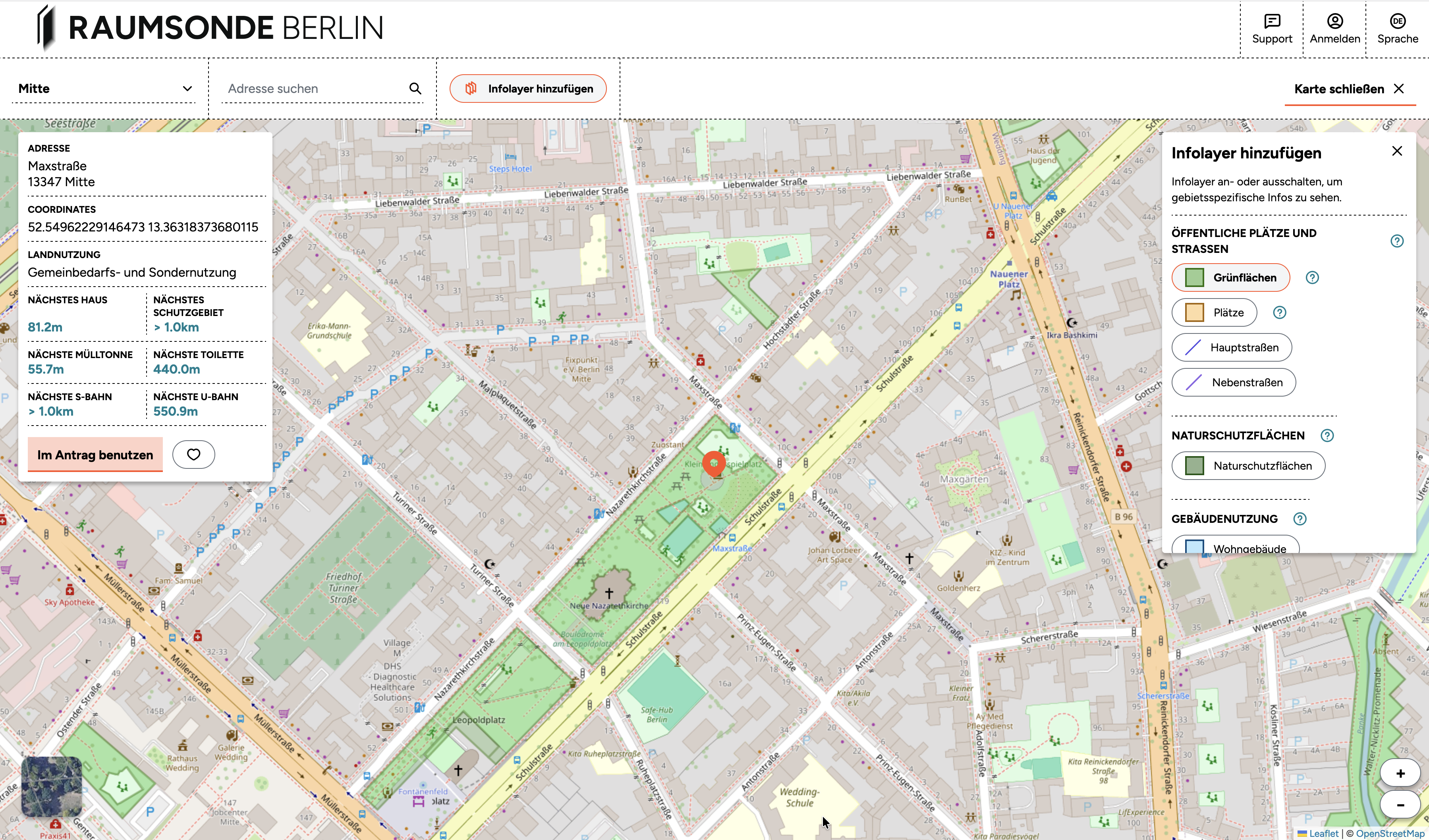Click help icon beside Naturschutzflächen heading
This screenshot has width=1429, height=840.
coord(1327,435)
